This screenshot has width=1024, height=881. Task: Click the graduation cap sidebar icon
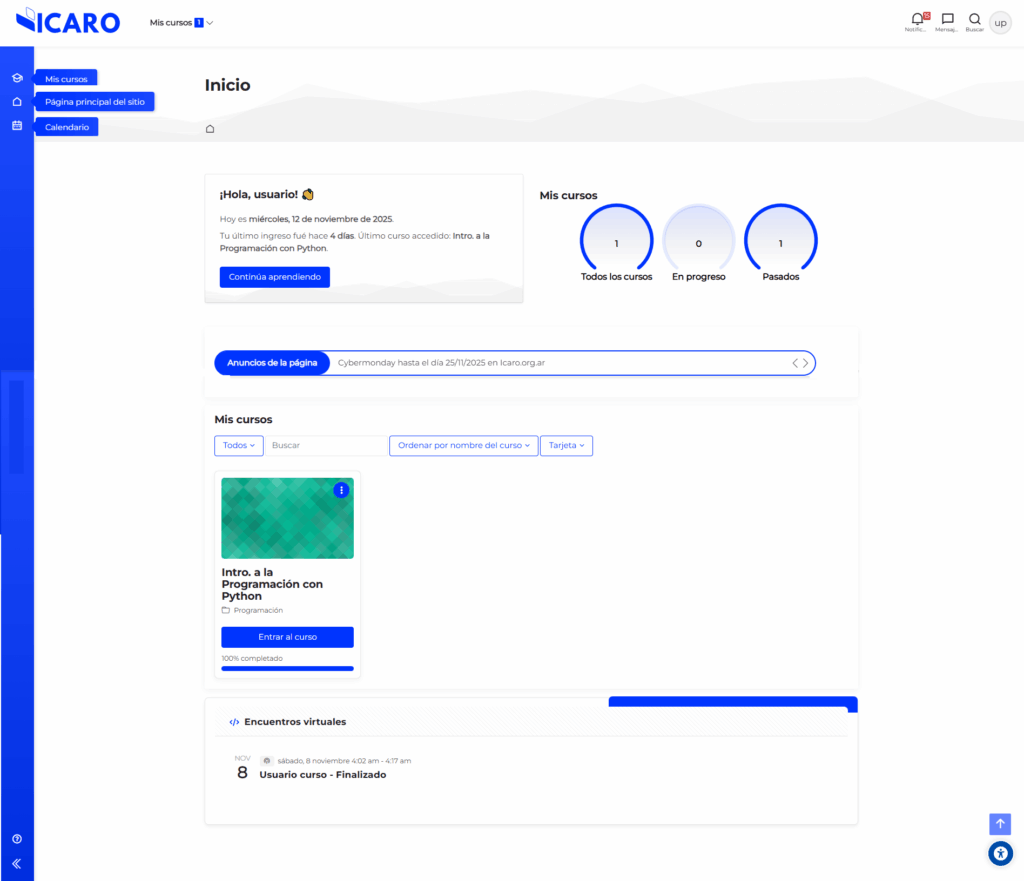tap(17, 78)
